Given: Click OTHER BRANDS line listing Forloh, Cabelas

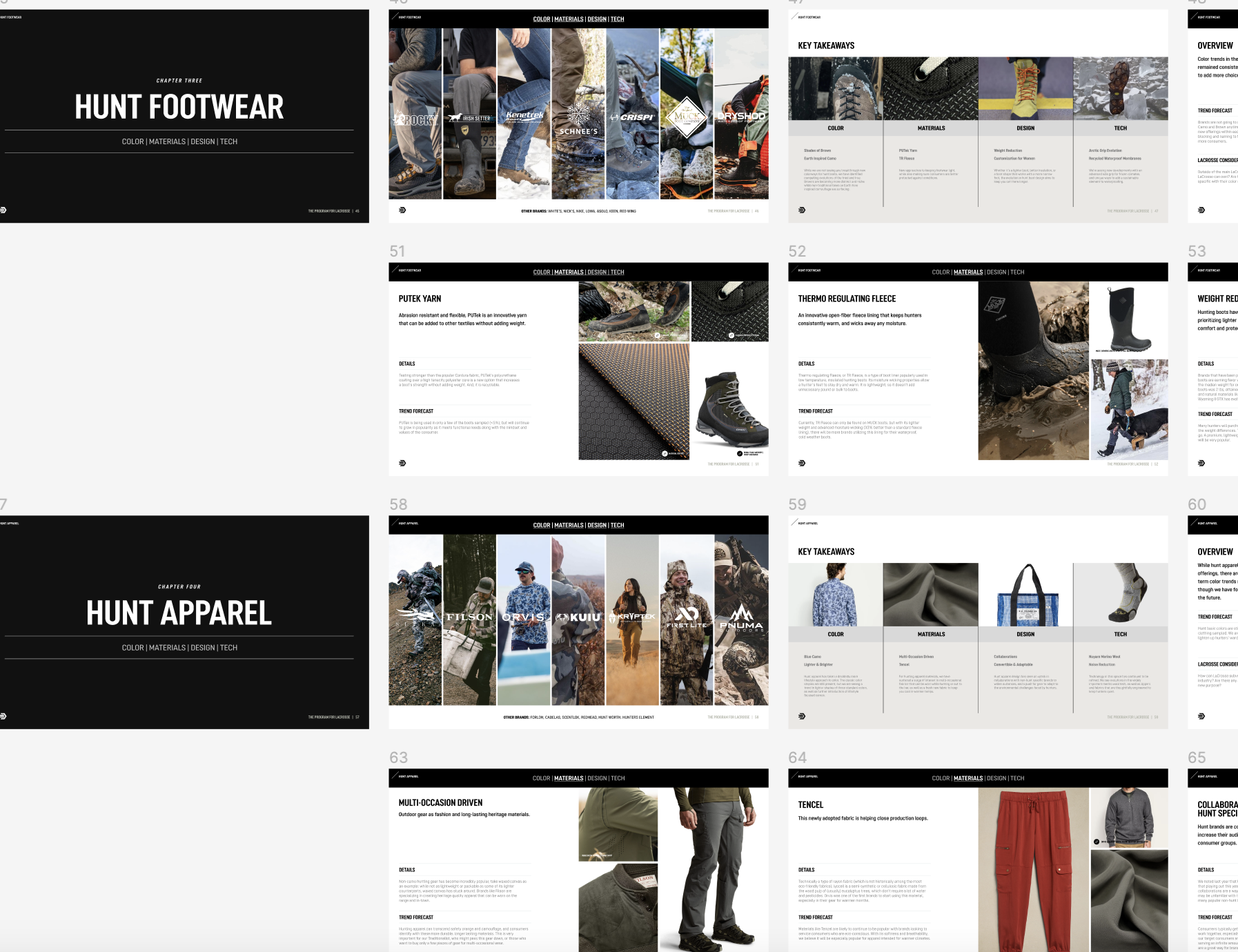Looking at the screenshot, I should coord(578,717).
